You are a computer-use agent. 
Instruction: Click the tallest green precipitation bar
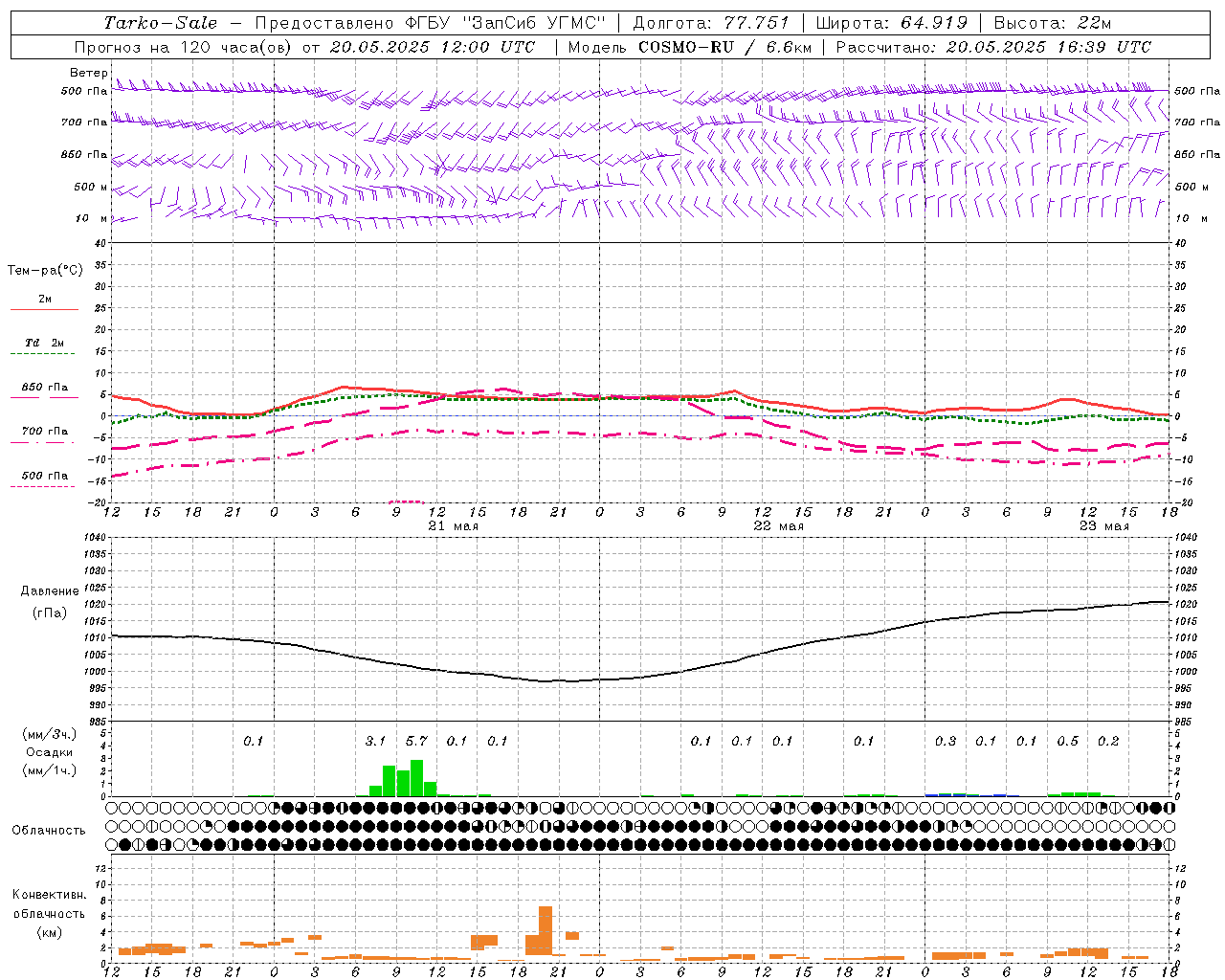coord(416,778)
